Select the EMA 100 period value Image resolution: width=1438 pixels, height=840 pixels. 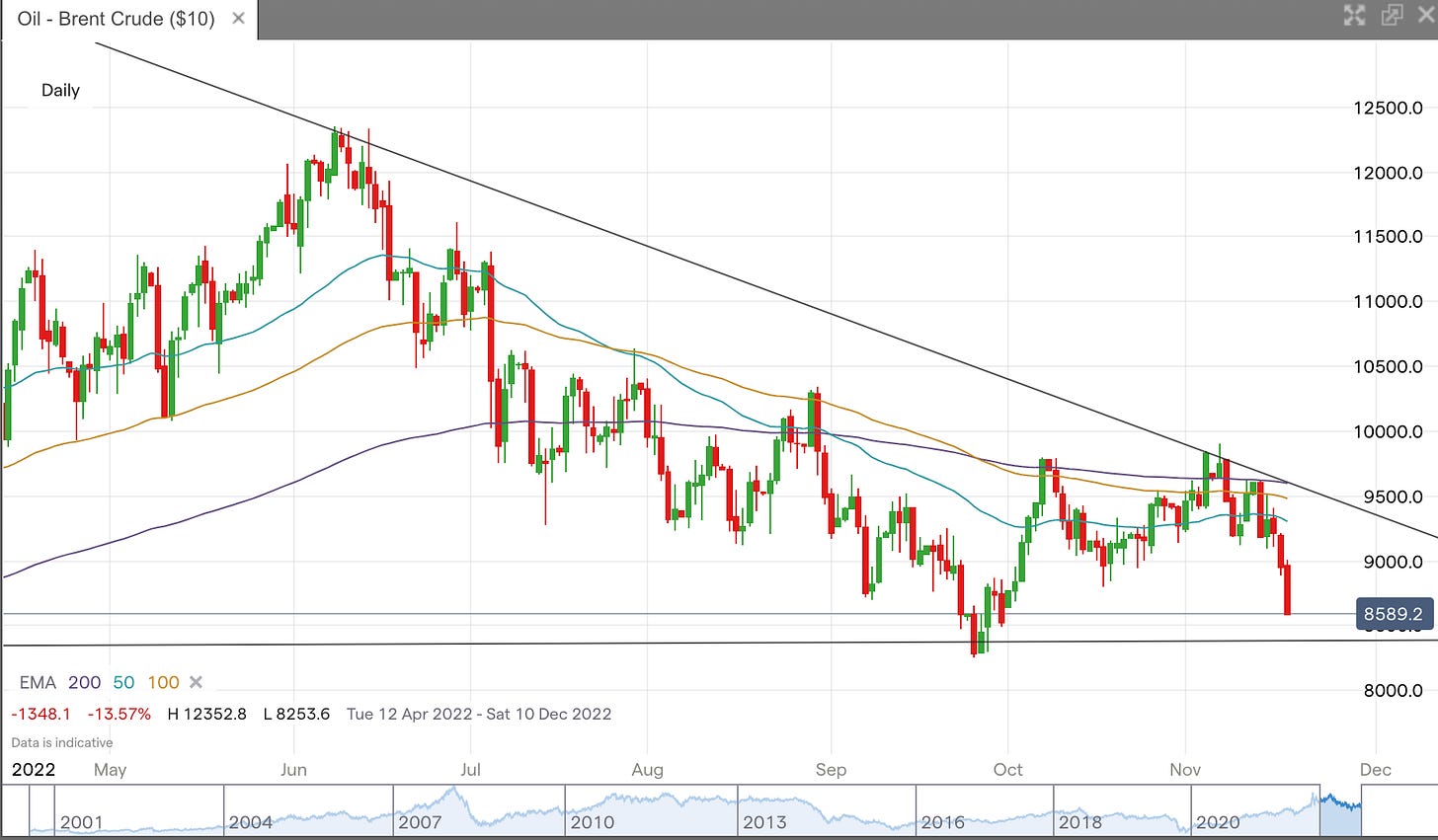(164, 682)
